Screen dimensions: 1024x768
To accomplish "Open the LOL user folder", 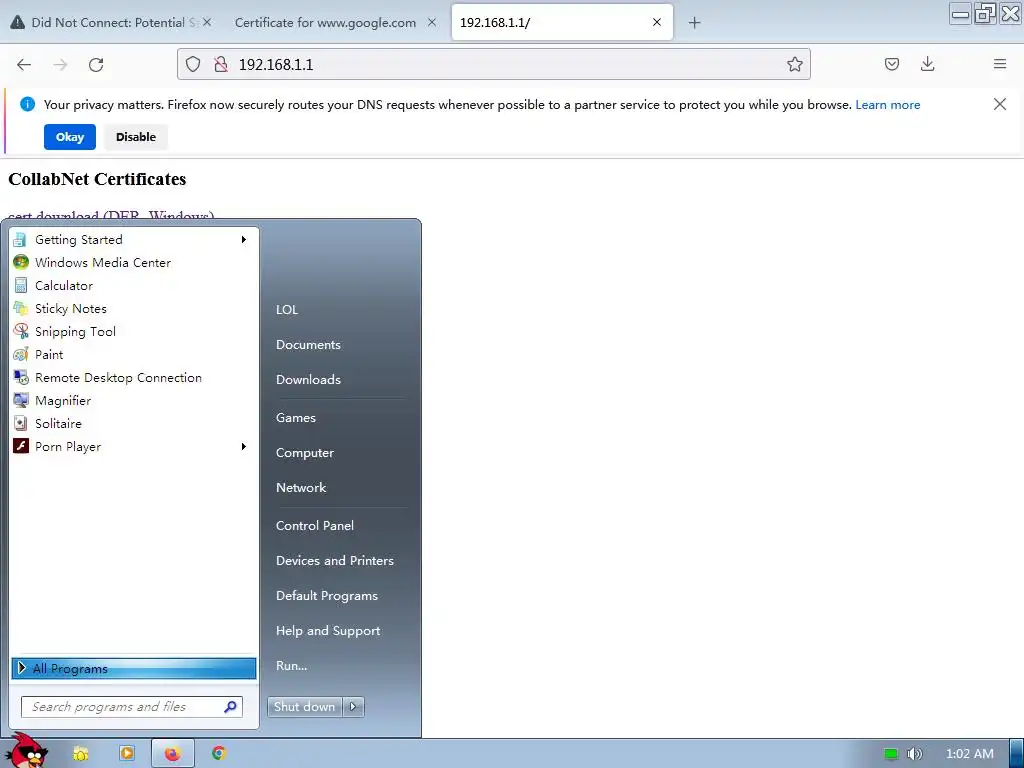I will pos(287,310).
